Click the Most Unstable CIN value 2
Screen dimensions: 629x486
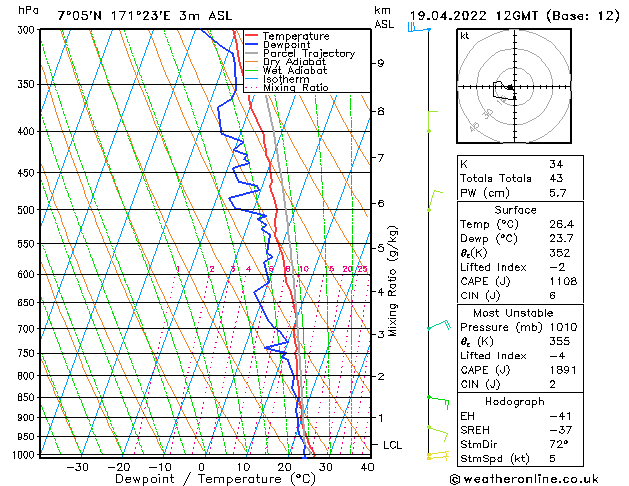point(552,384)
